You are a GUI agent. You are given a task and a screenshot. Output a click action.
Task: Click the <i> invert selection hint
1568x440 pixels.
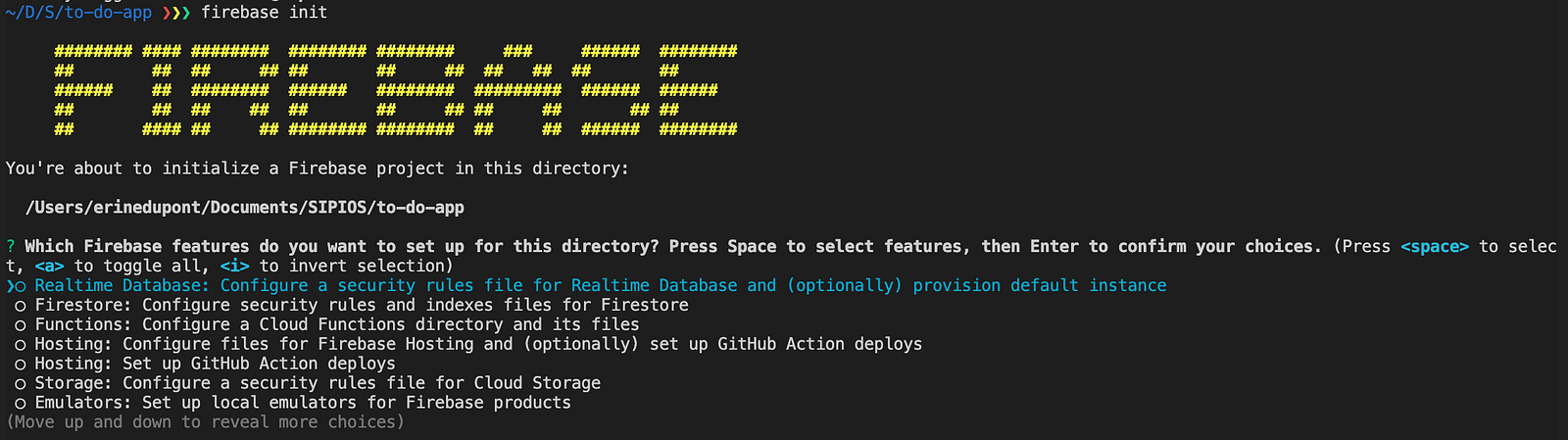pos(235,266)
